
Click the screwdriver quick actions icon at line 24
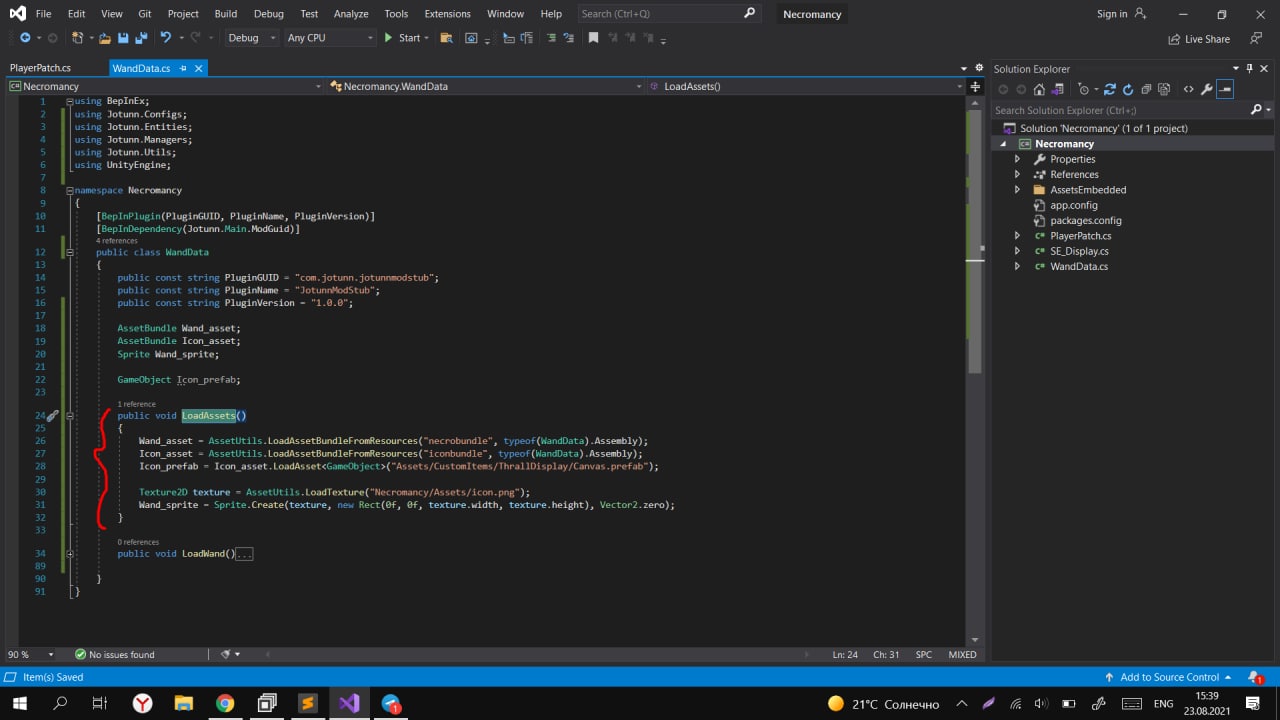(x=53, y=415)
